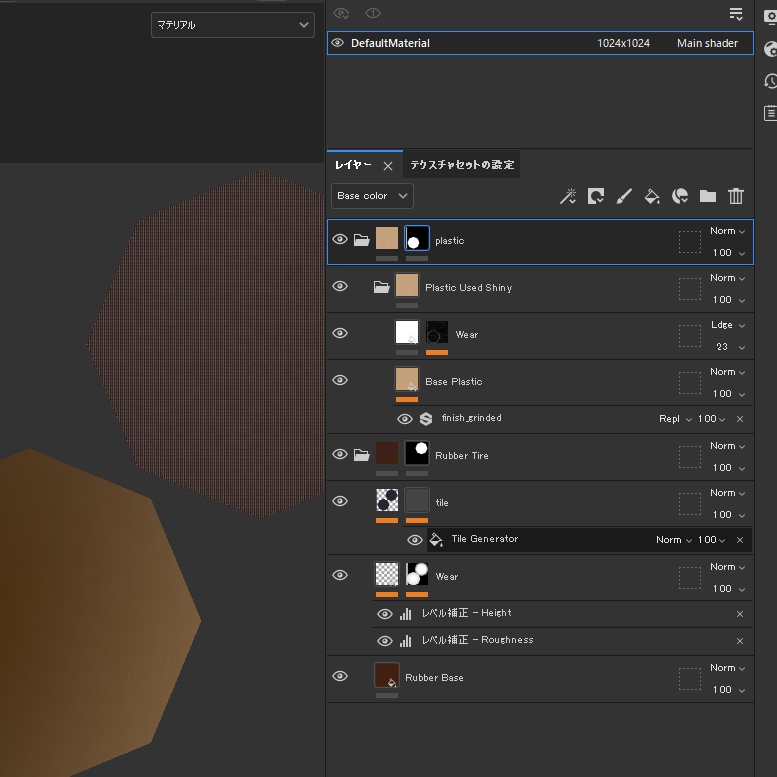The image size is (777, 777).
Task: Create a new folder in layer stack
Action: click(x=708, y=196)
